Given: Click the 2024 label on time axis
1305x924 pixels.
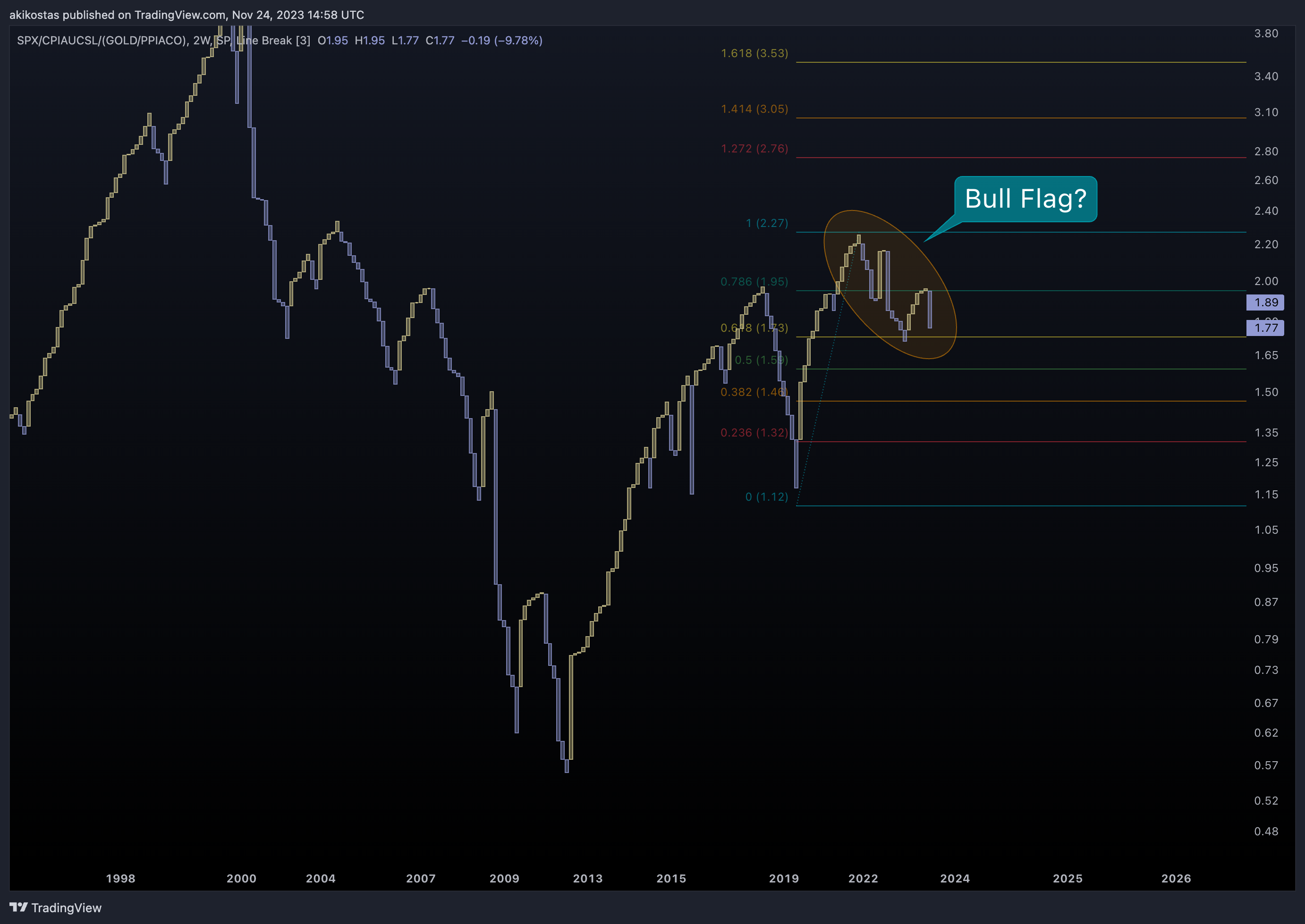Looking at the screenshot, I should [x=954, y=879].
